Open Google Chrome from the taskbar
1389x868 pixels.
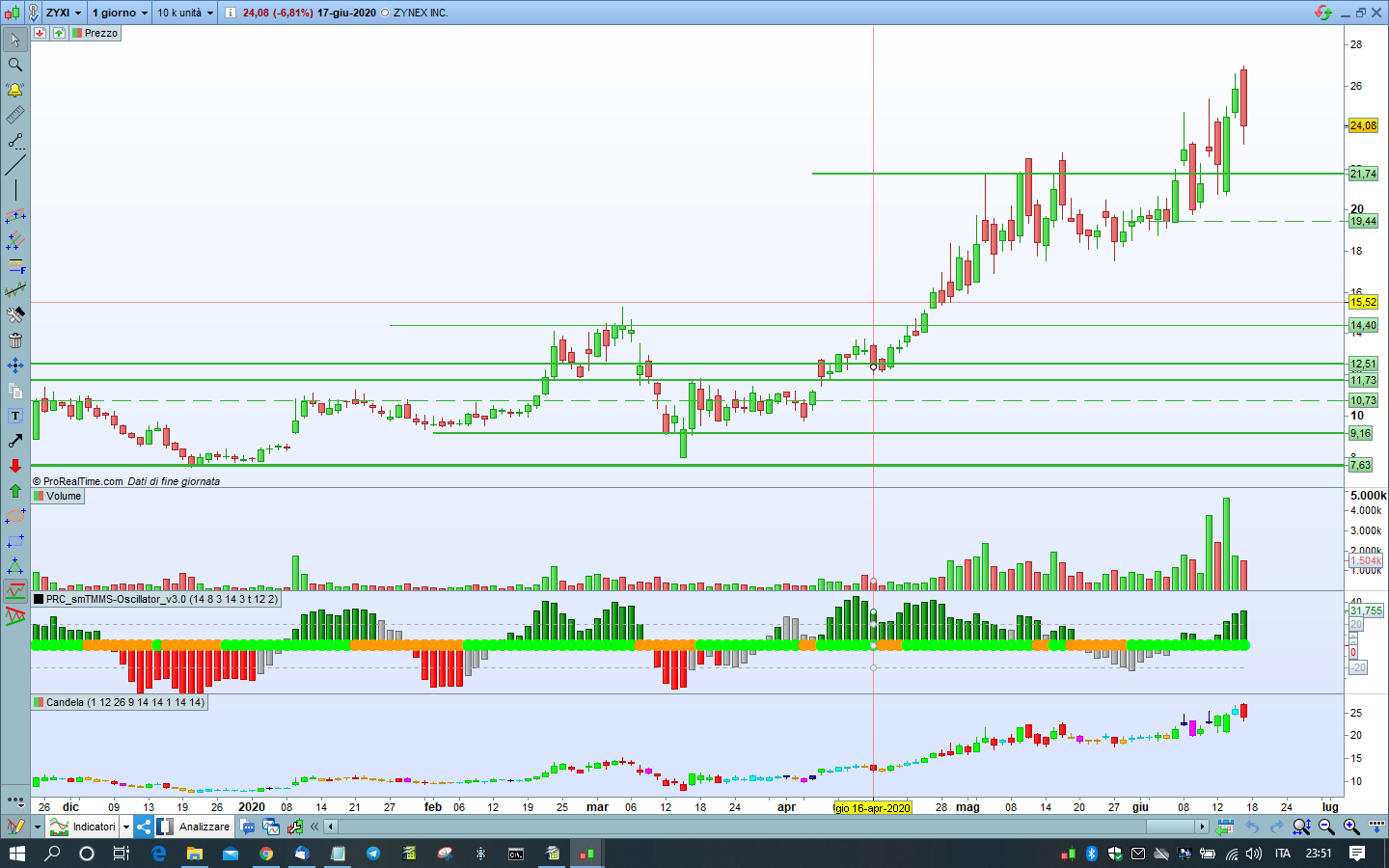[266, 854]
